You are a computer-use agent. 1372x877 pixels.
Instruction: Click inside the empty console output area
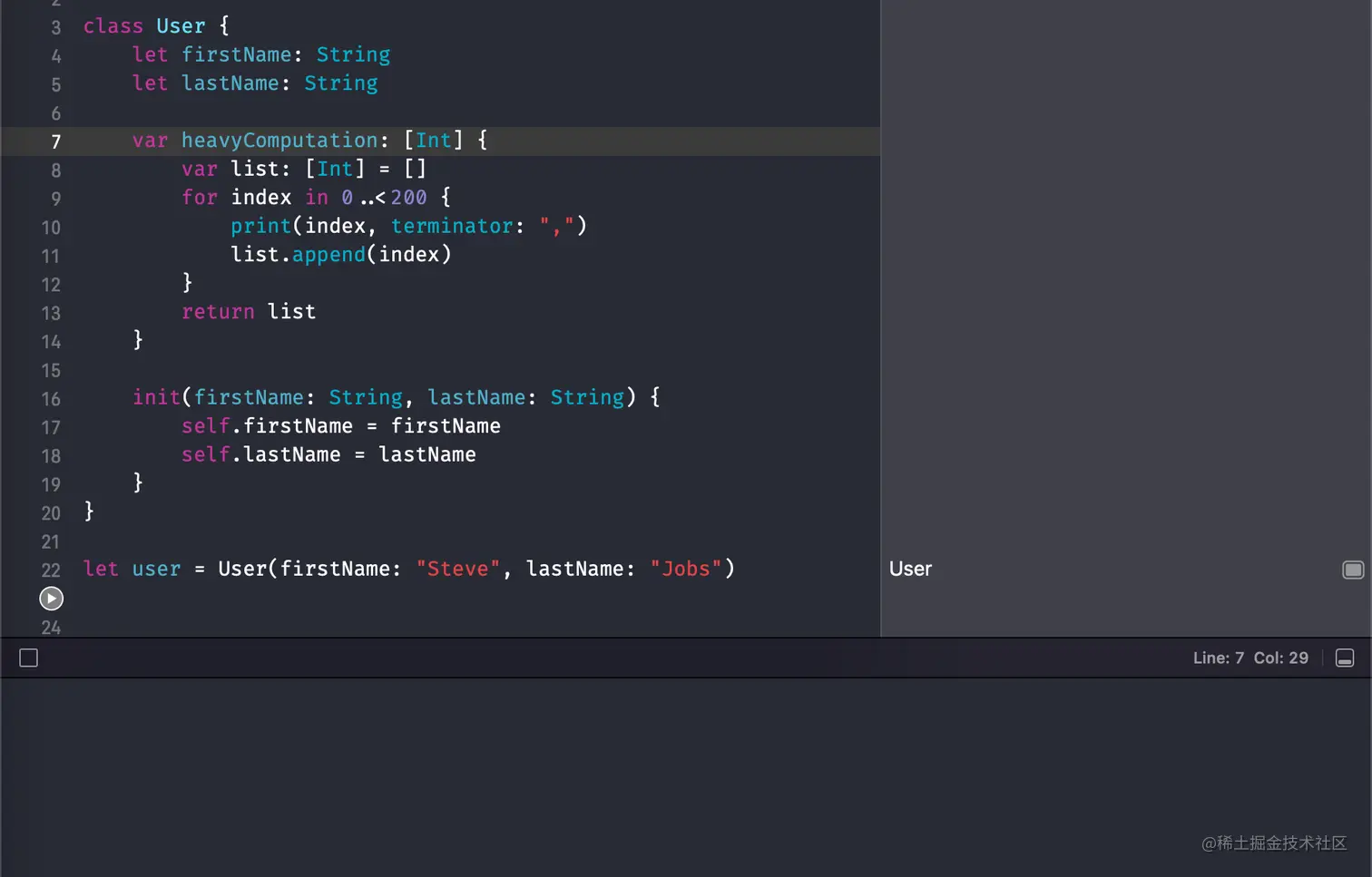(686, 776)
